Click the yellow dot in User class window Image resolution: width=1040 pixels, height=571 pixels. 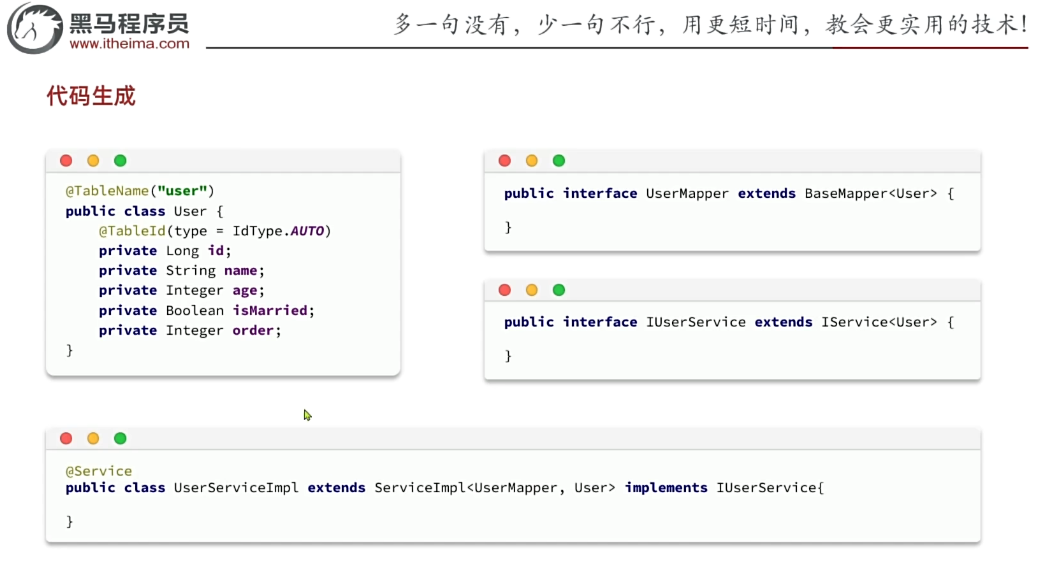pyautogui.click(x=93, y=161)
